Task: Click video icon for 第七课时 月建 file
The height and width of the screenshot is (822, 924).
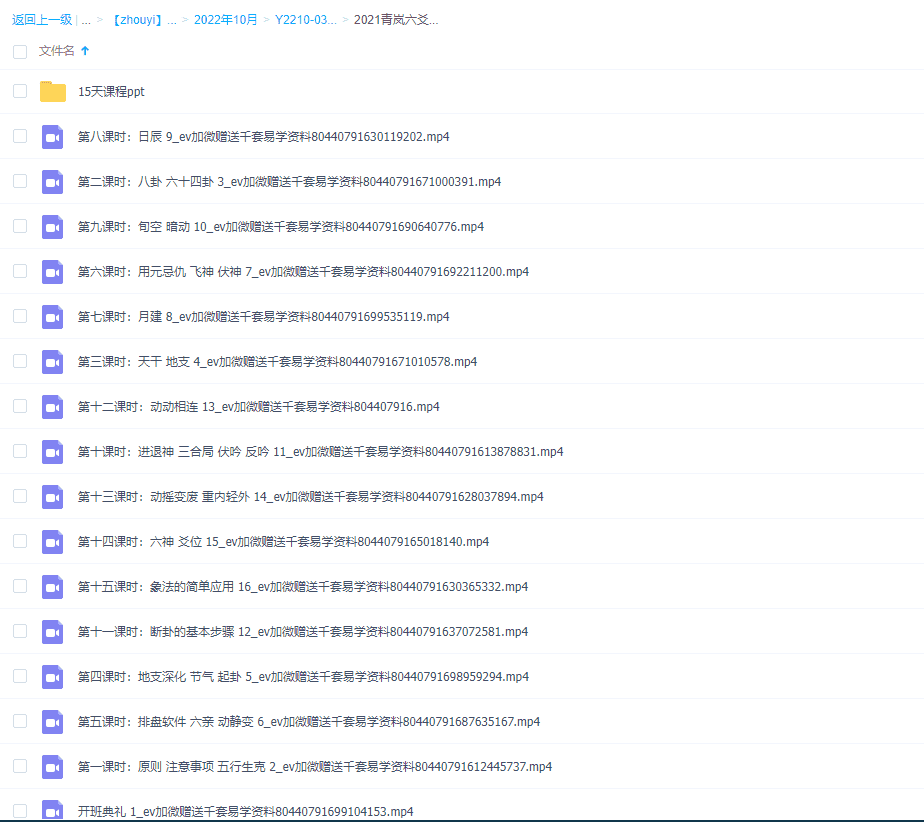Action: (53, 317)
